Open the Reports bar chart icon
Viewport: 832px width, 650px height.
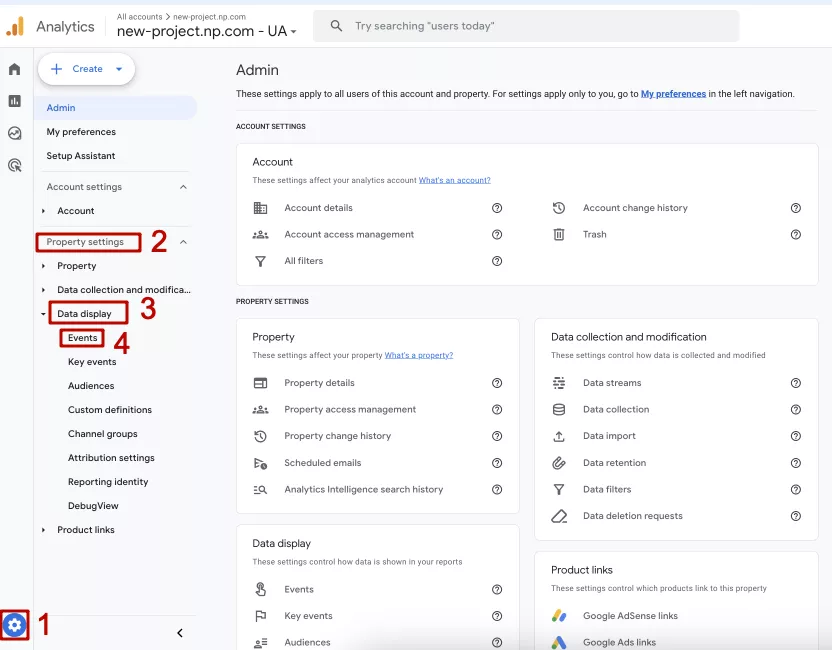coord(14,101)
